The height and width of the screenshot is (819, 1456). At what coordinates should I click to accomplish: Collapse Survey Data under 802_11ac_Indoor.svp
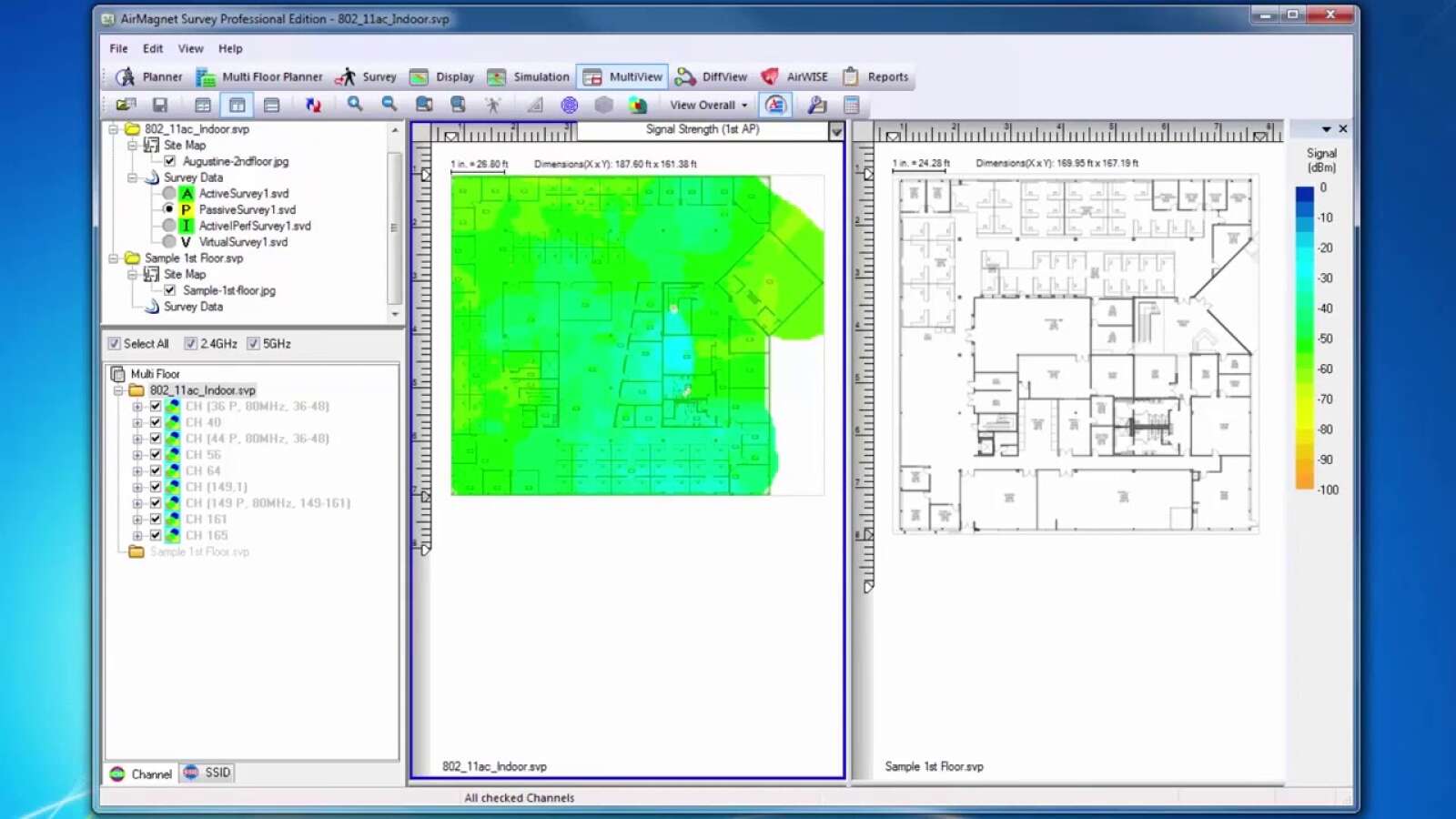click(133, 177)
